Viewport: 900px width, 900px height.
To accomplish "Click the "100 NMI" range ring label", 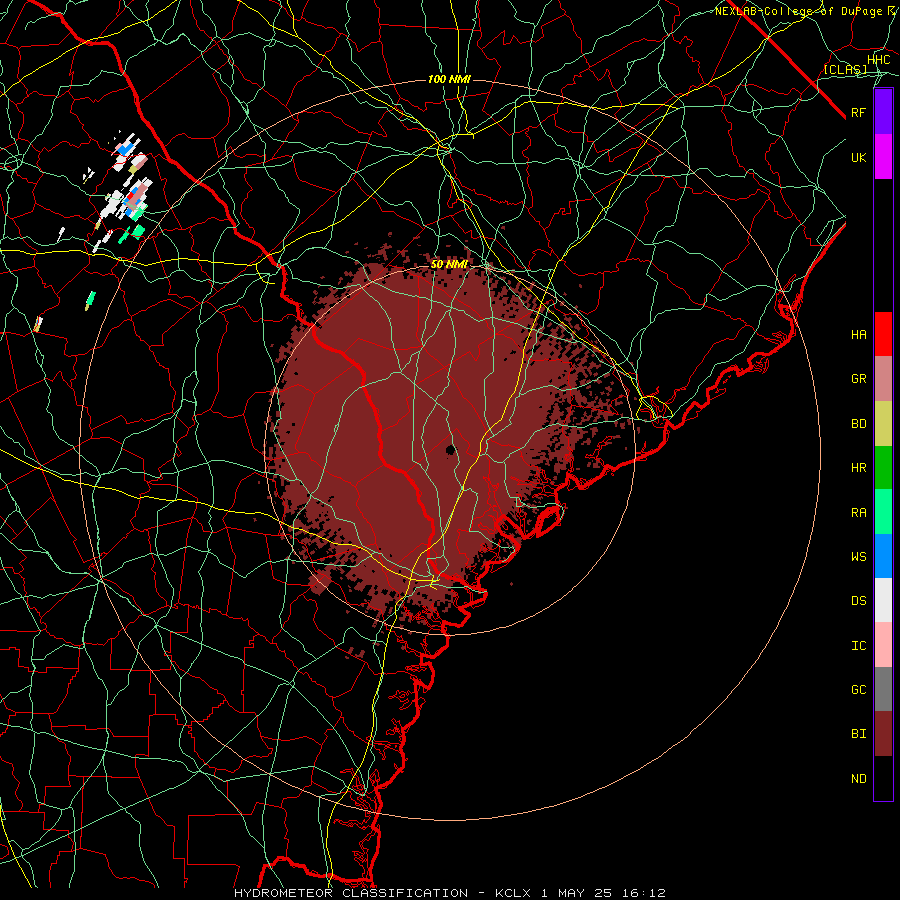I will [449, 79].
